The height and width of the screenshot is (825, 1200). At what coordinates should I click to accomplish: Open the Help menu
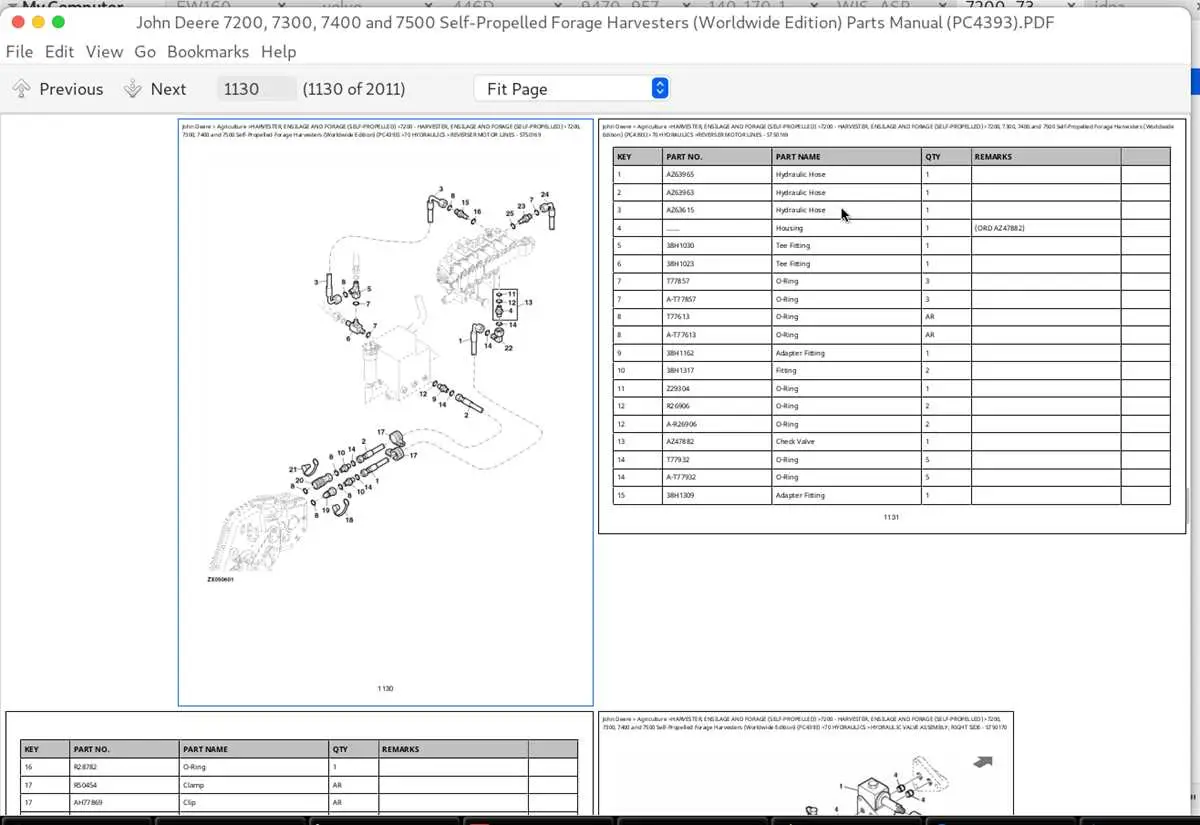[x=279, y=52]
